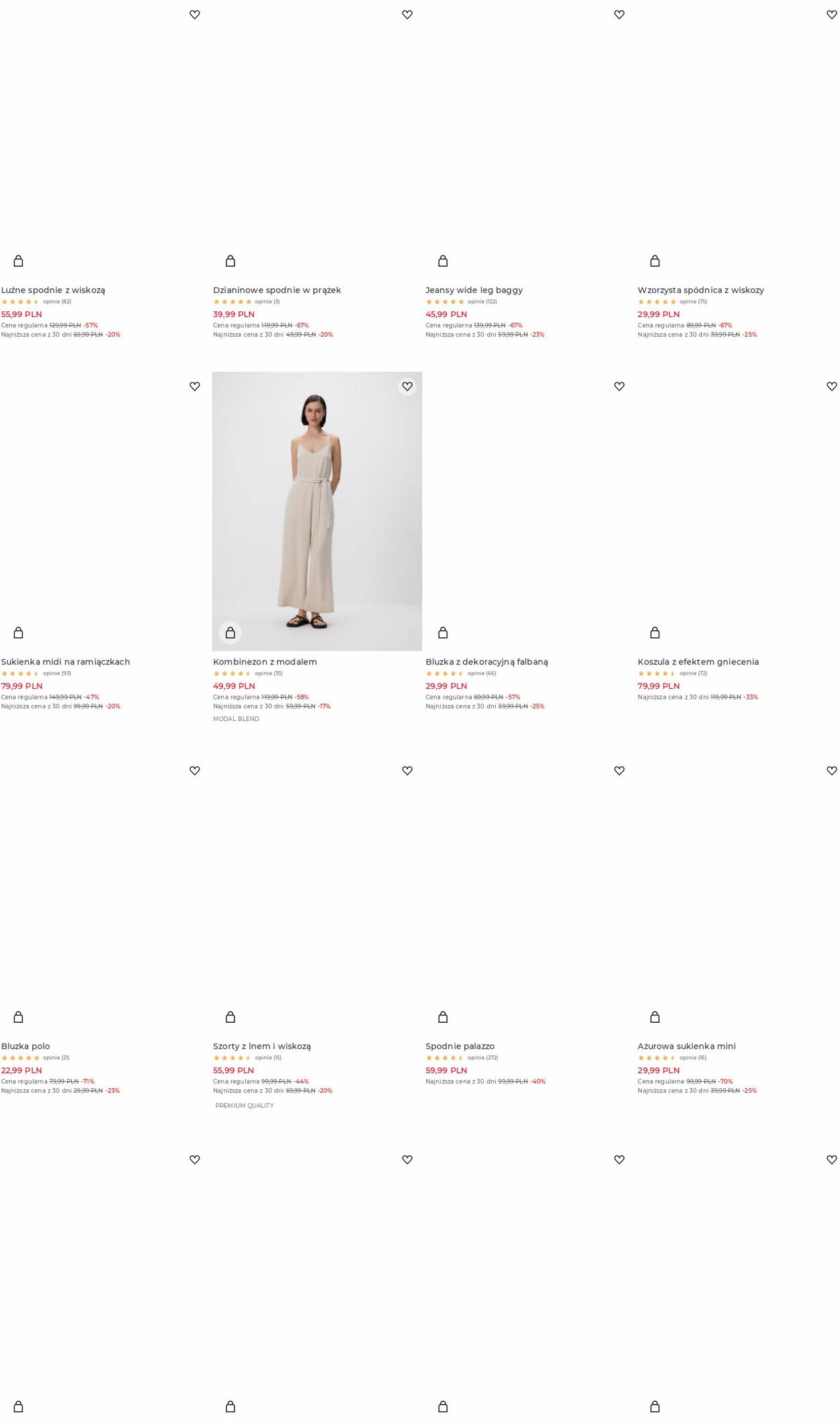This screenshot has height=1422, width=840.
Task: Click opinie (82) under Luźne spodnie
Action: tap(57, 302)
